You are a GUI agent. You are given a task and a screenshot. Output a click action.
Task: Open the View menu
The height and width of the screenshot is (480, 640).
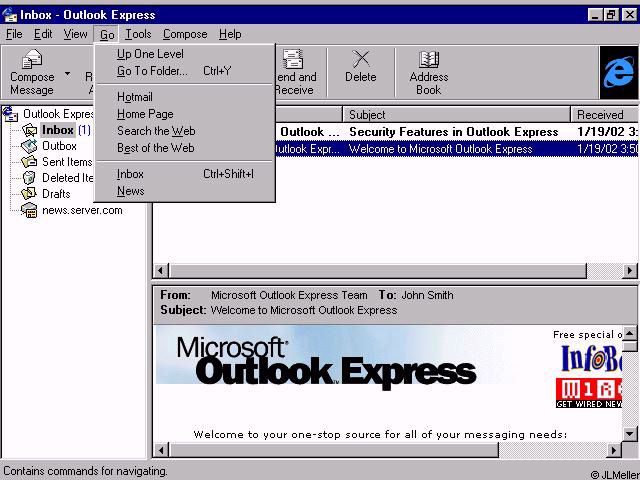pyautogui.click(x=75, y=34)
